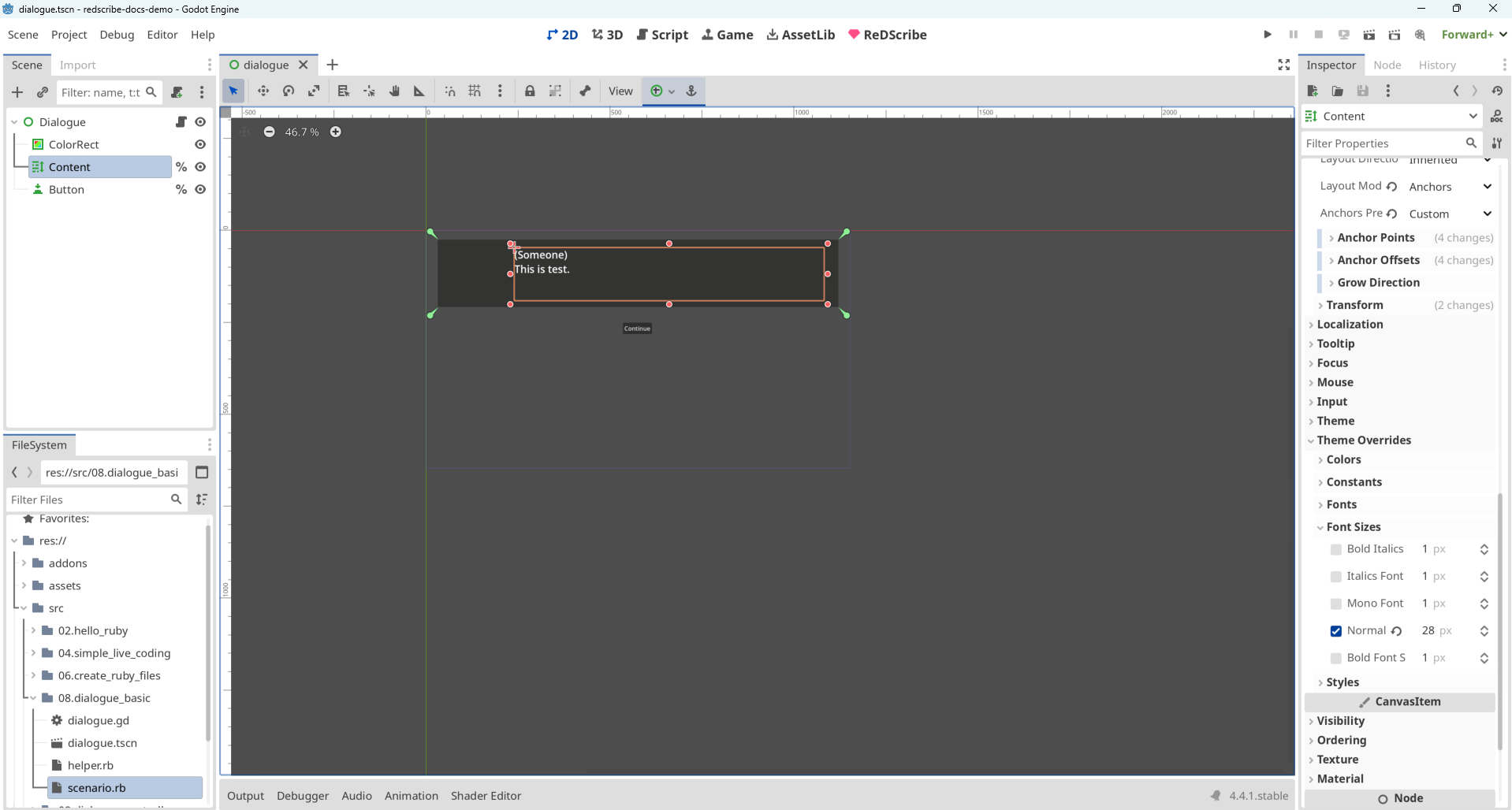Instantiate a child scene with the link icon
The width and height of the screenshot is (1512, 810).
[43, 92]
